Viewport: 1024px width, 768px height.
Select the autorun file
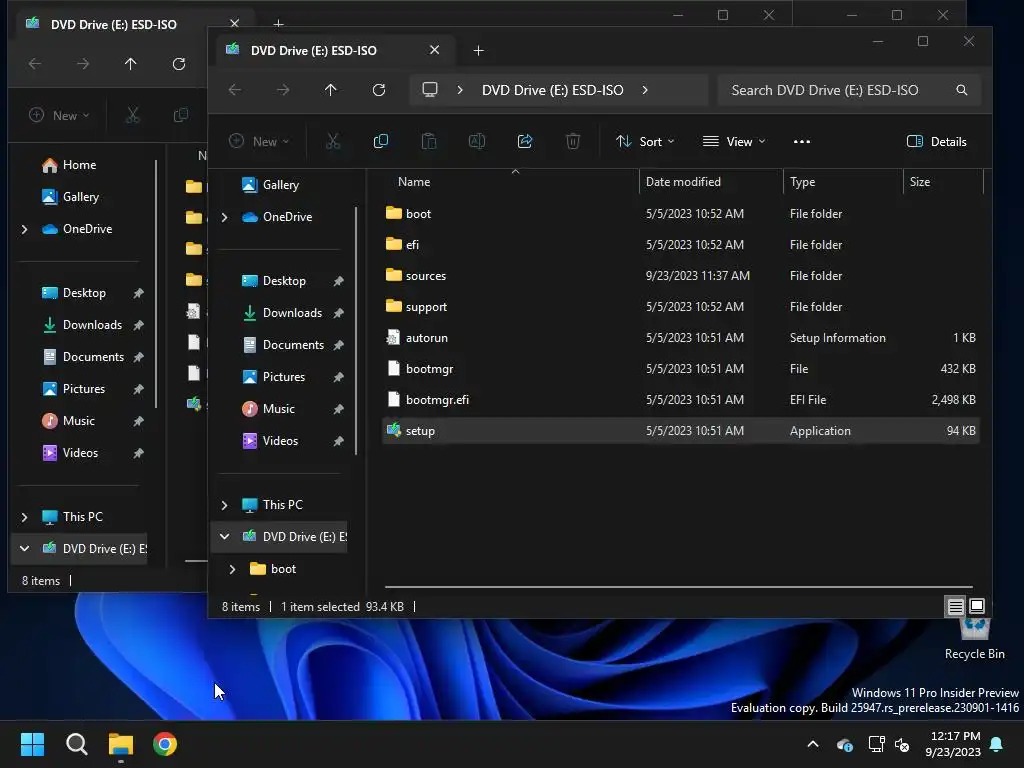[680, 338]
